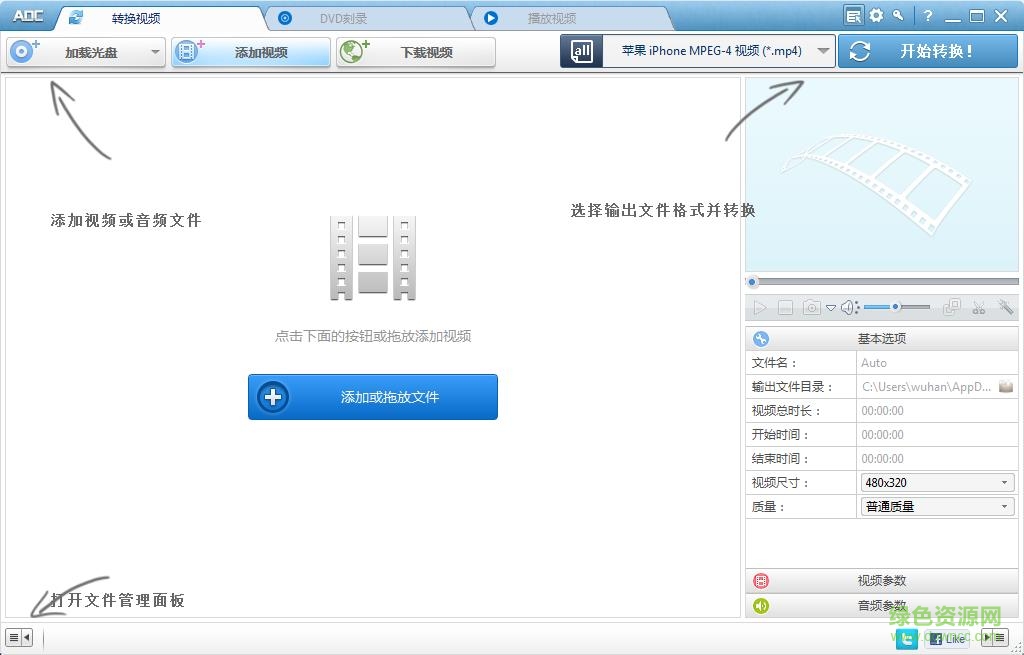Screen dimensions: 1024x655
Task: Click the magnifier search icon in title bar
Action: (x=897, y=15)
